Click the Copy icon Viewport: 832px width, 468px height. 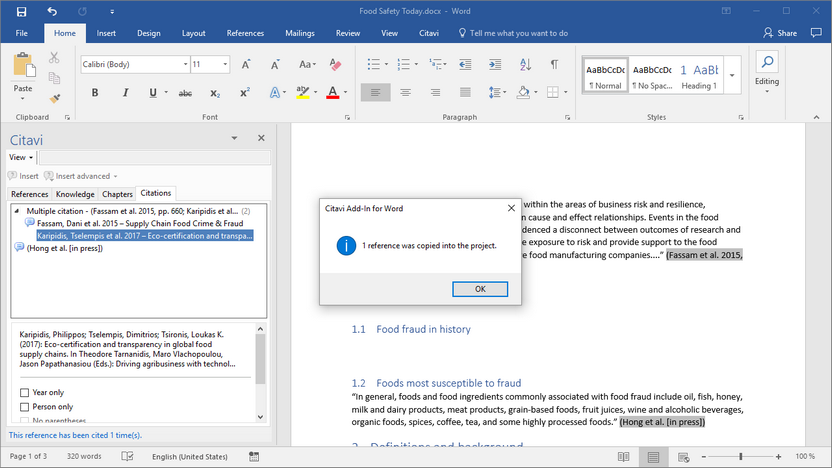[x=54, y=78]
